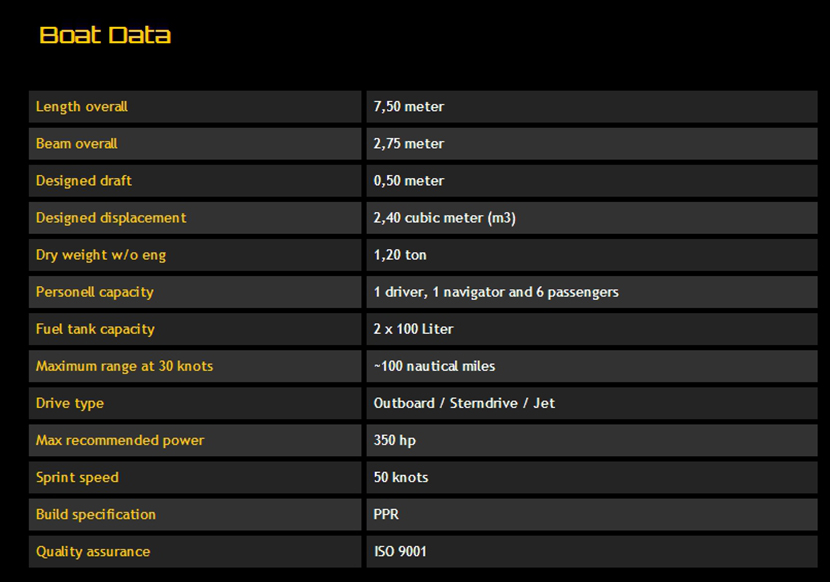Select the 50 knots sprint speed value
The width and height of the screenshot is (830, 582).
tap(401, 477)
